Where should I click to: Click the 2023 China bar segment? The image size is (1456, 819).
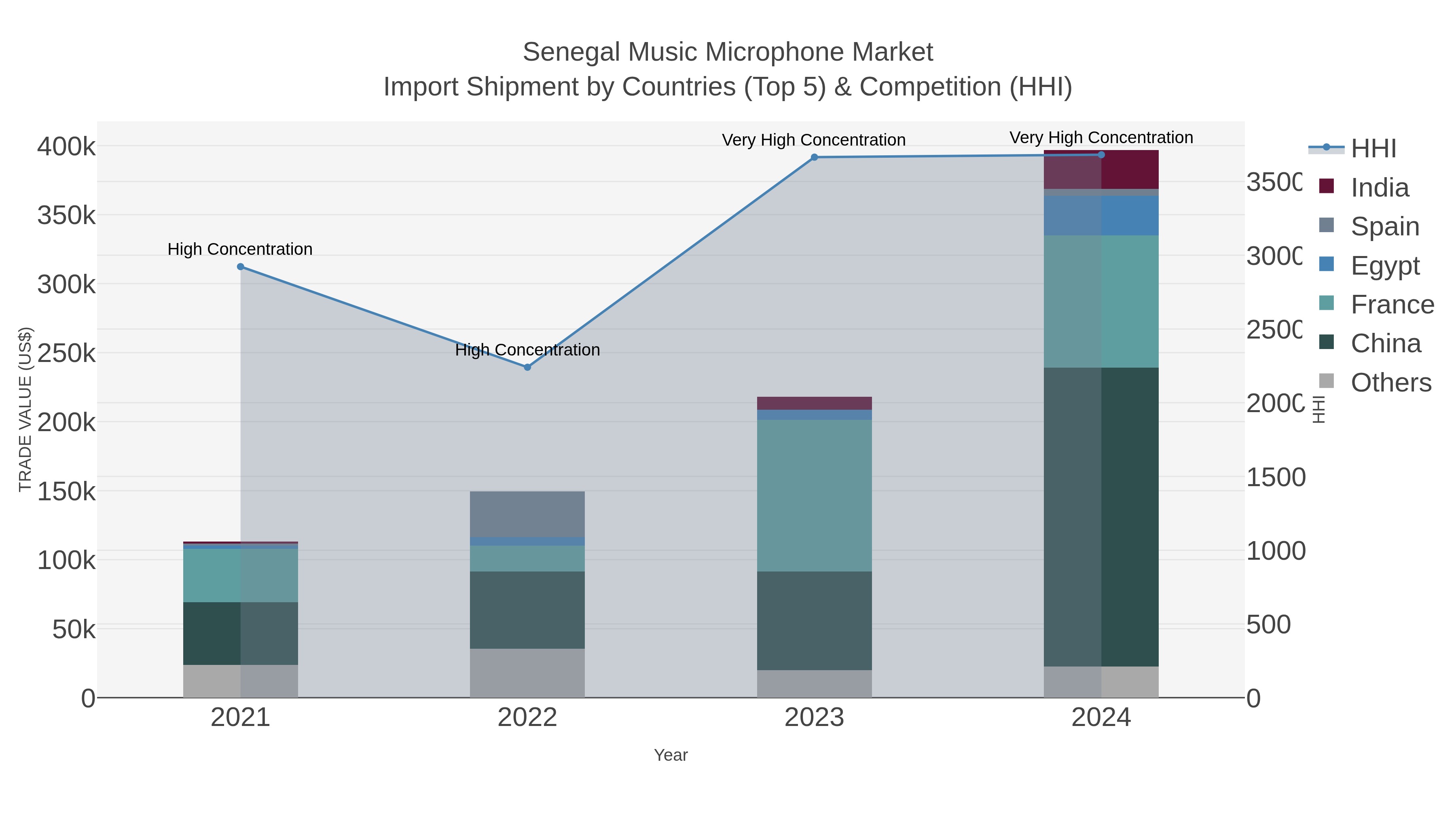[814, 620]
